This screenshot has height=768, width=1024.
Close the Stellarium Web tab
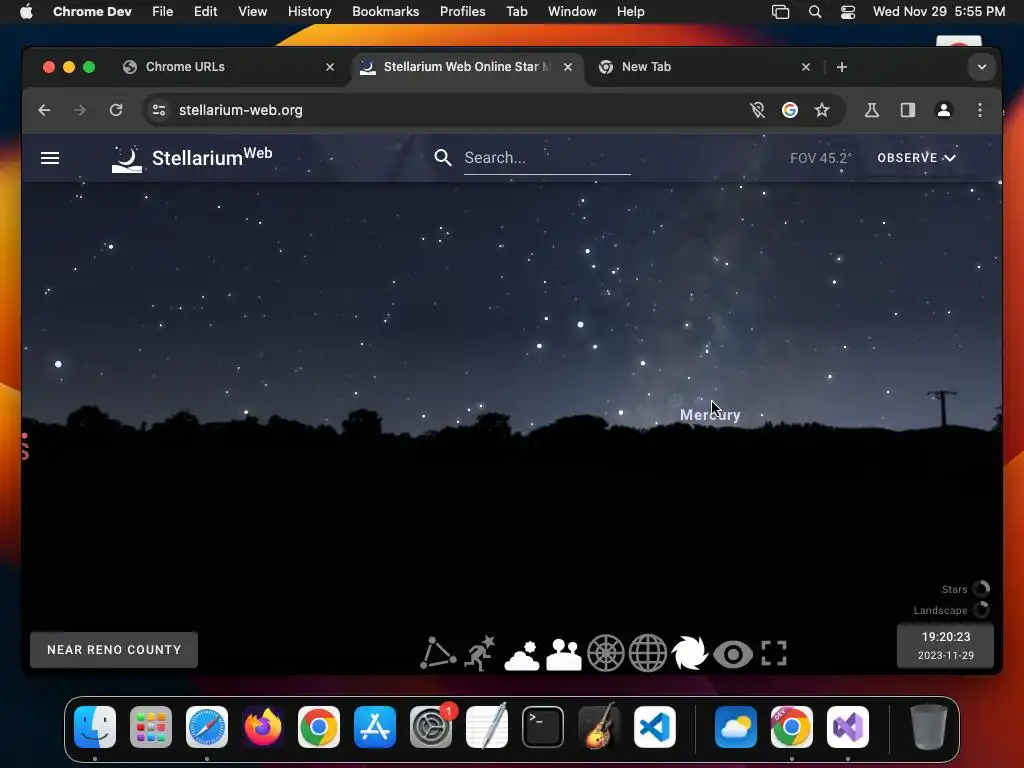click(568, 67)
